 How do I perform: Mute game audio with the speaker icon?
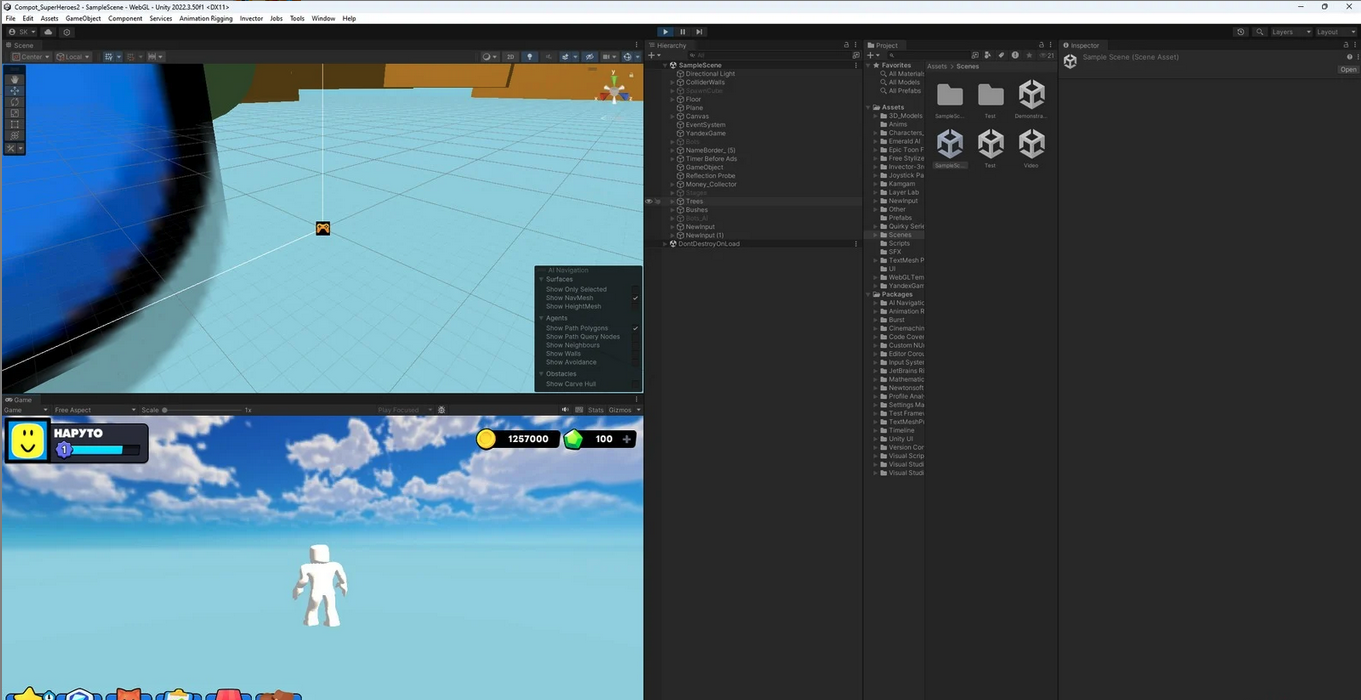click(x=565, y=409)
